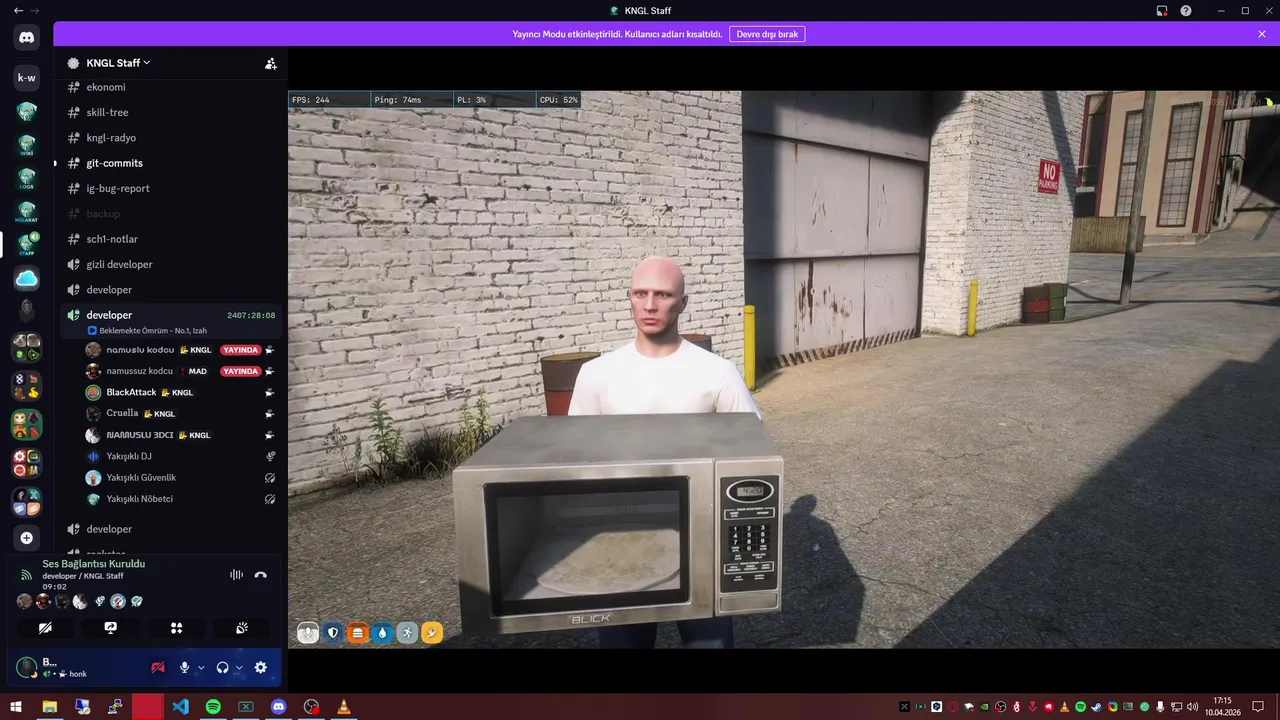Go back using title bar arrow
This screenshot has width=1280, height=720.
click(x=18, y=10)
